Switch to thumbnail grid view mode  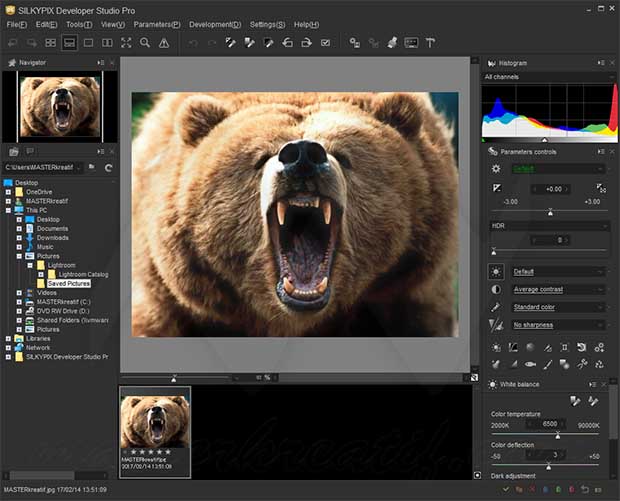tap(51, 43)
